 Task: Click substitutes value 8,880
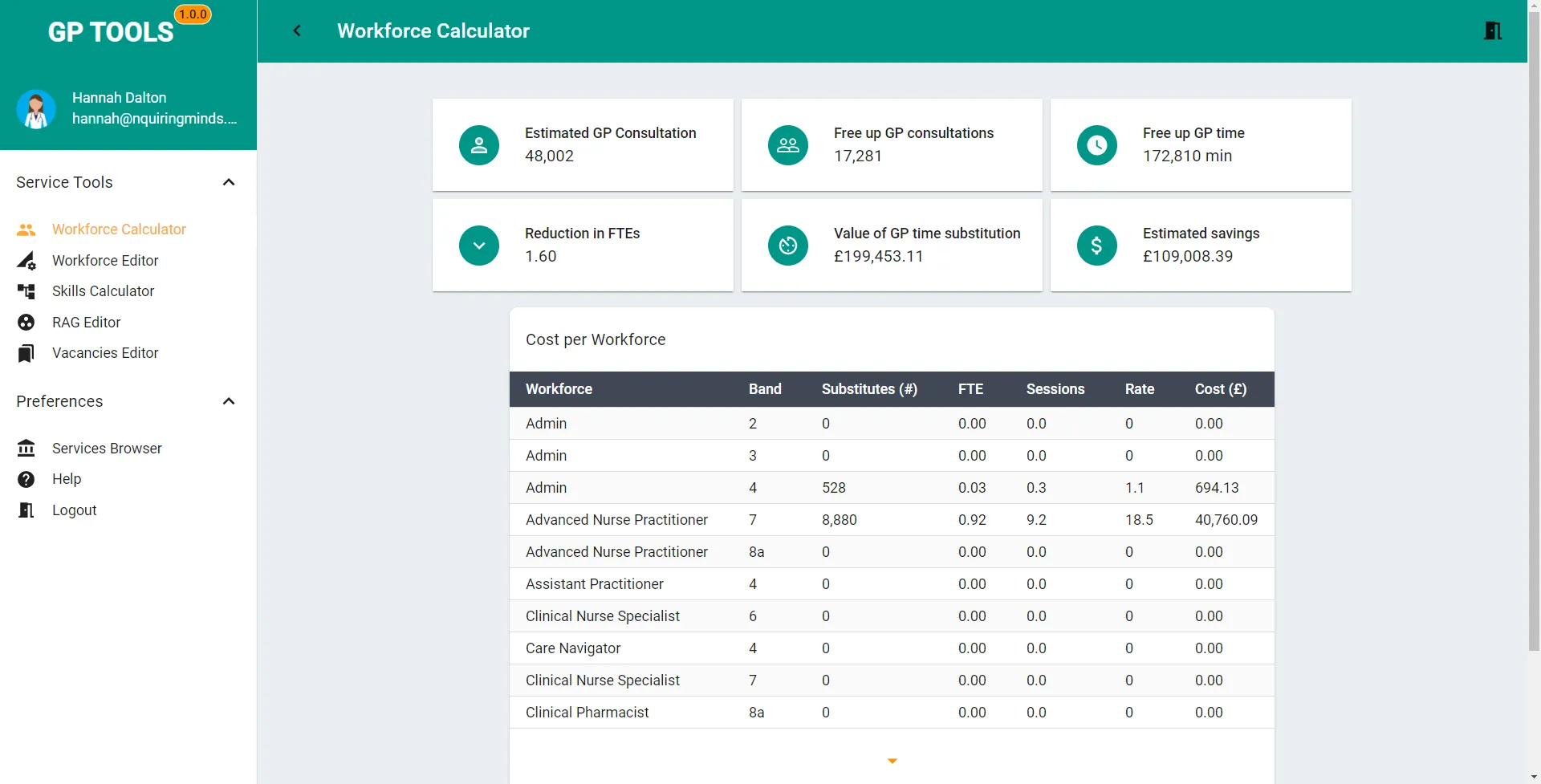pyautogui.click(x=840, y=520)
